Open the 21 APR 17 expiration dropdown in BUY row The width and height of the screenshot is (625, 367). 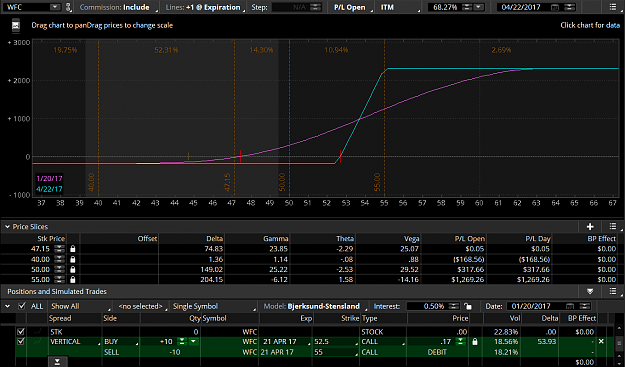click(285, 341)
